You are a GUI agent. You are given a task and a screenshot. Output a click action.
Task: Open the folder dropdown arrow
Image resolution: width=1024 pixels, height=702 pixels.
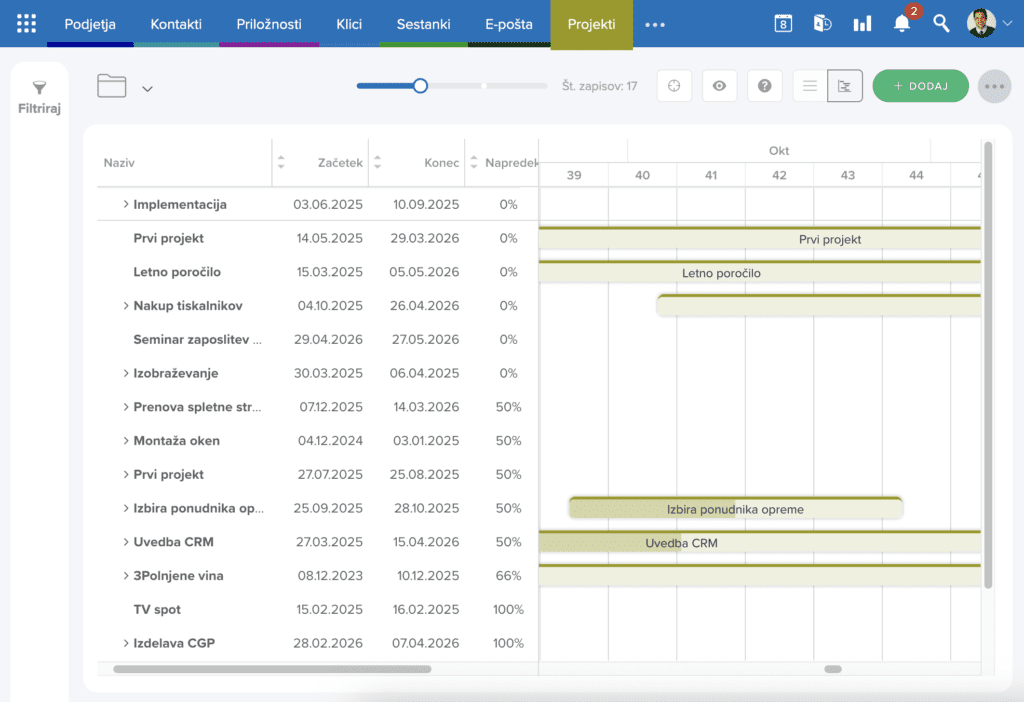click(147, 89)
